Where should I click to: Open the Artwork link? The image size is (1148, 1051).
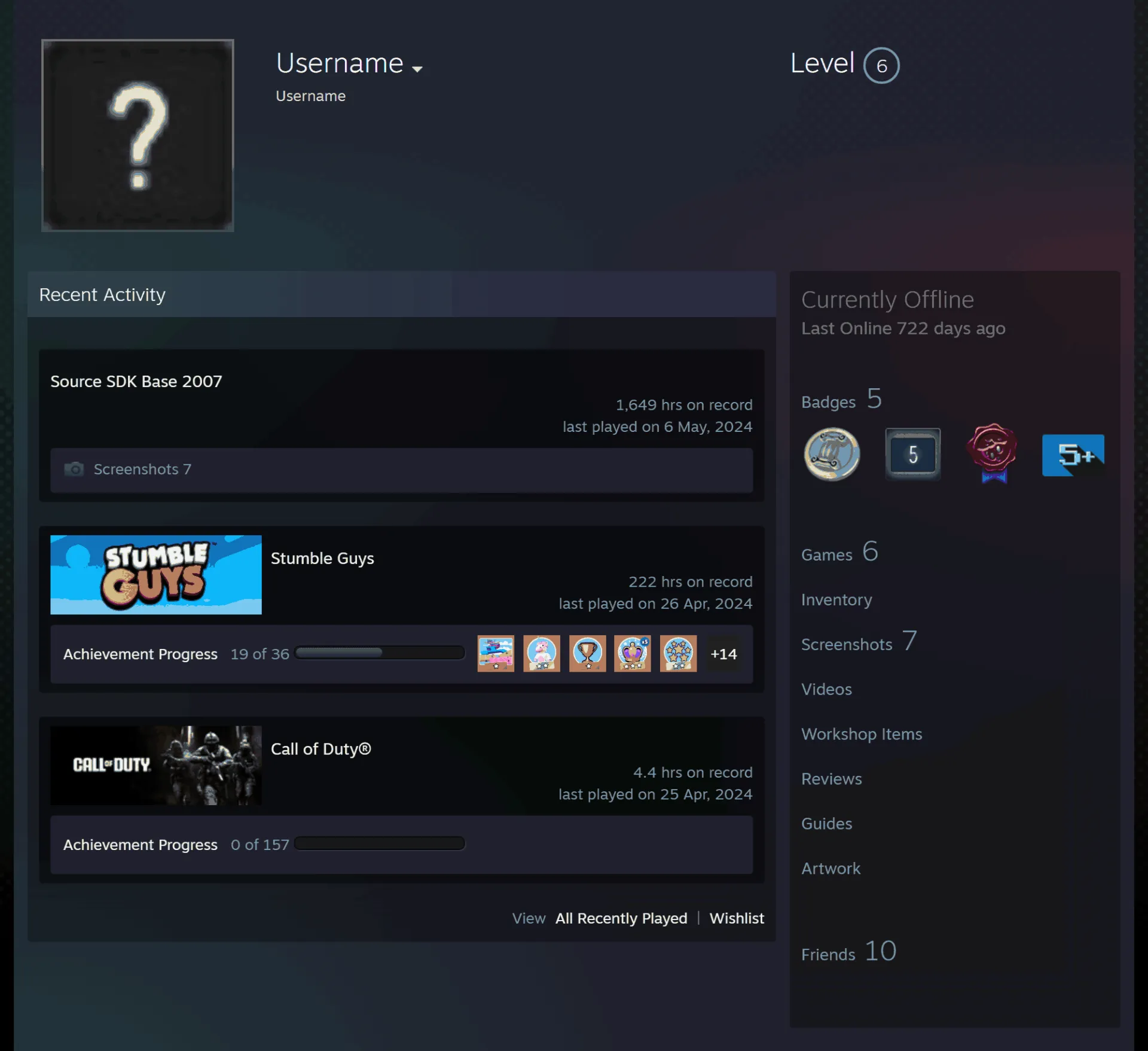pyautogui.click(x=831, y=869)
